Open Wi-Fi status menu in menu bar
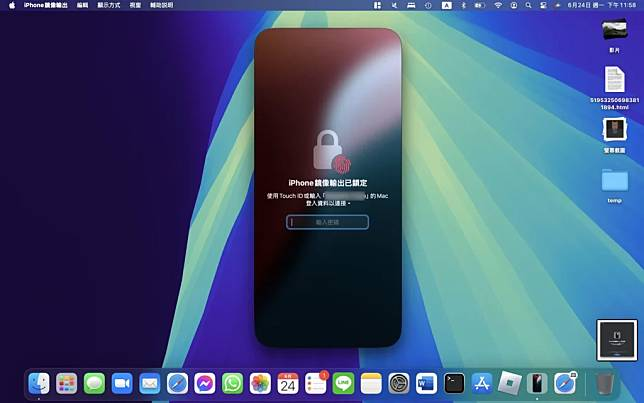Viewport: 644px width, 403px height. [498, 5]
